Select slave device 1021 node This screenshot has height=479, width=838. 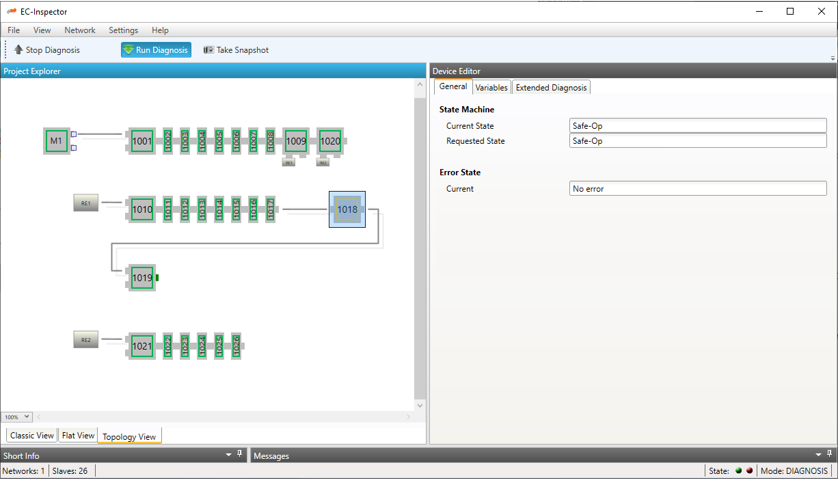click(x=142, y=346)
